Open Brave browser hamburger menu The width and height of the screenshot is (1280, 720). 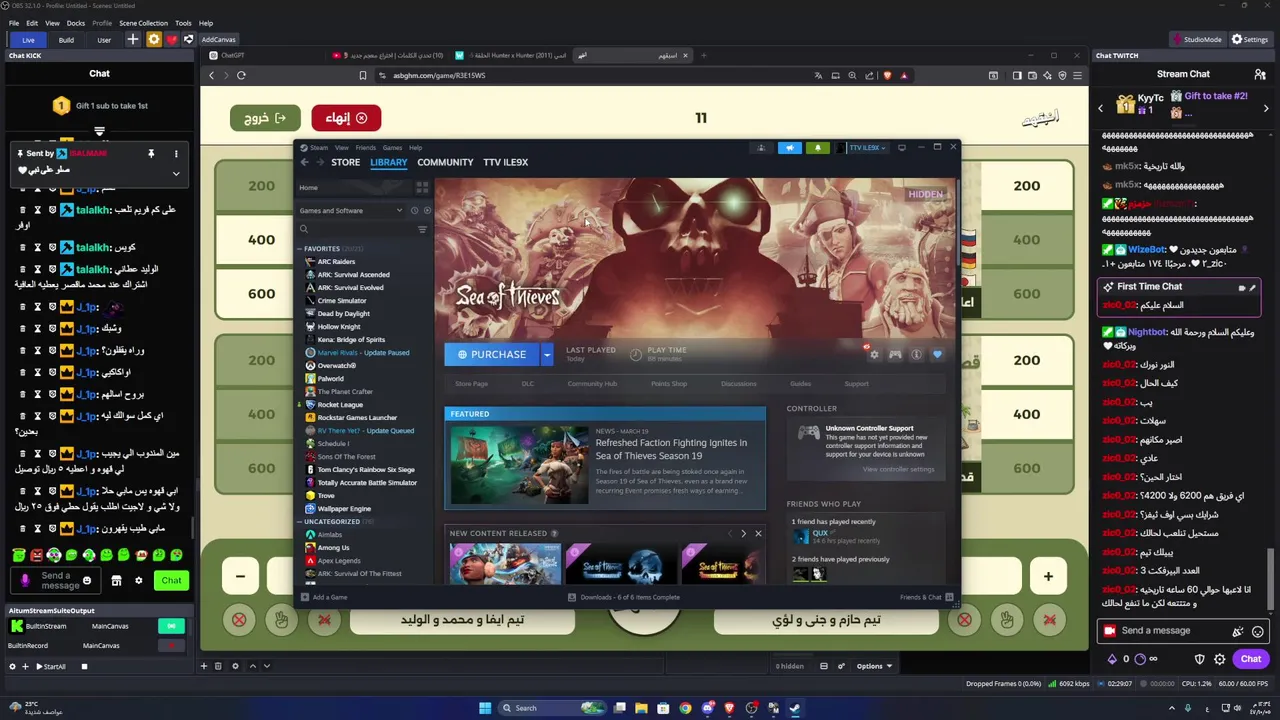[x=1076, y=75]
